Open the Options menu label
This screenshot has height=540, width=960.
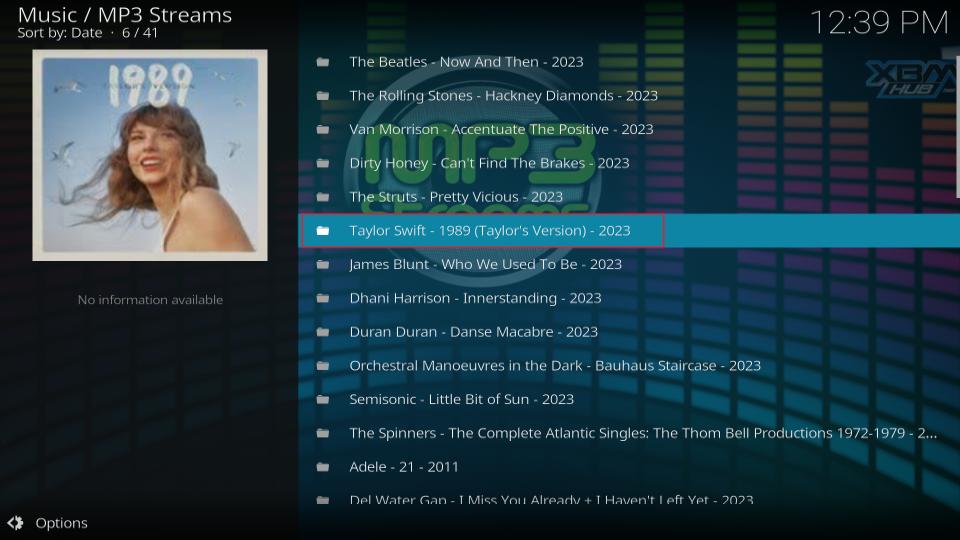[x=61, y=523]
